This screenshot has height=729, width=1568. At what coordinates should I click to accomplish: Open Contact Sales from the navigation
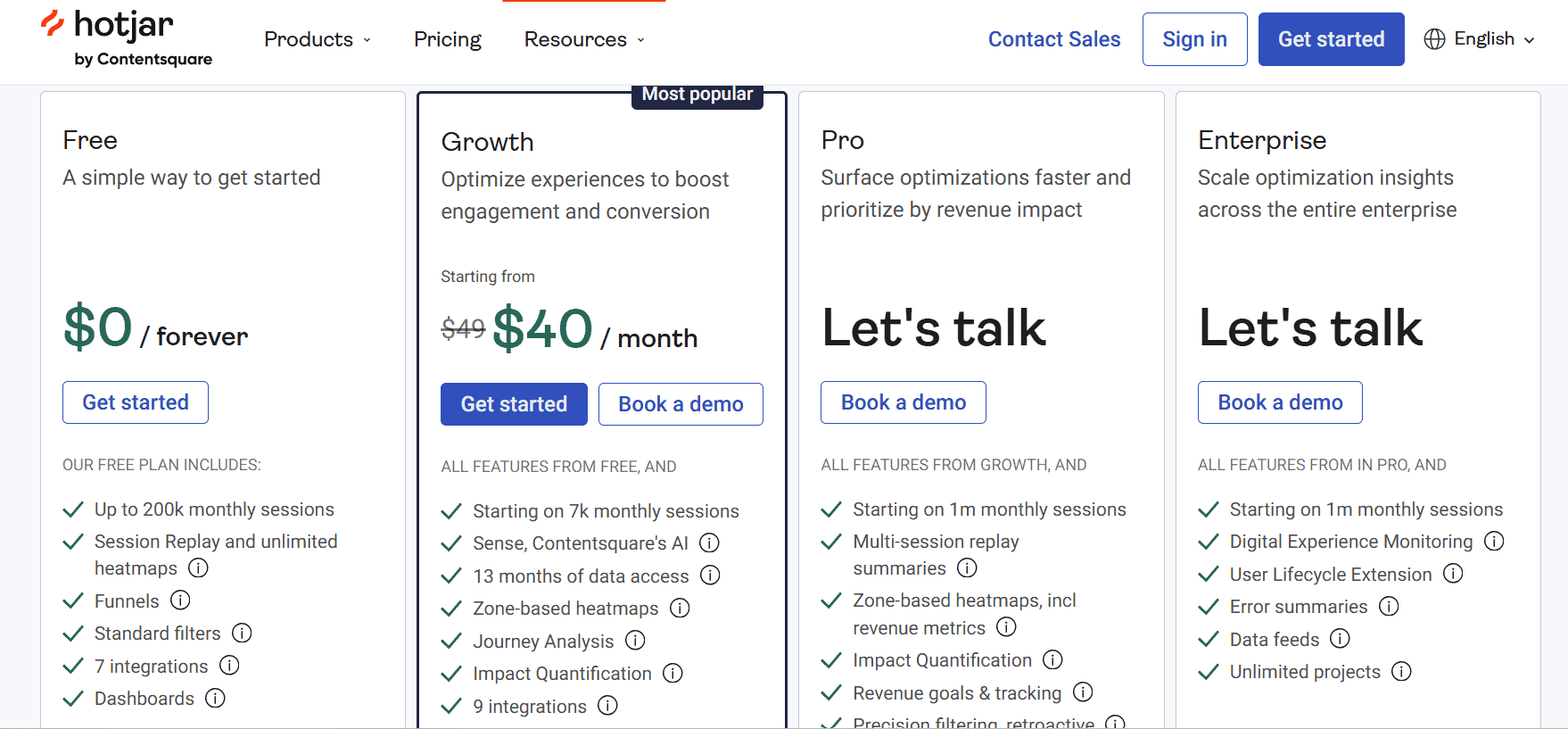(x=1054, y=39)
